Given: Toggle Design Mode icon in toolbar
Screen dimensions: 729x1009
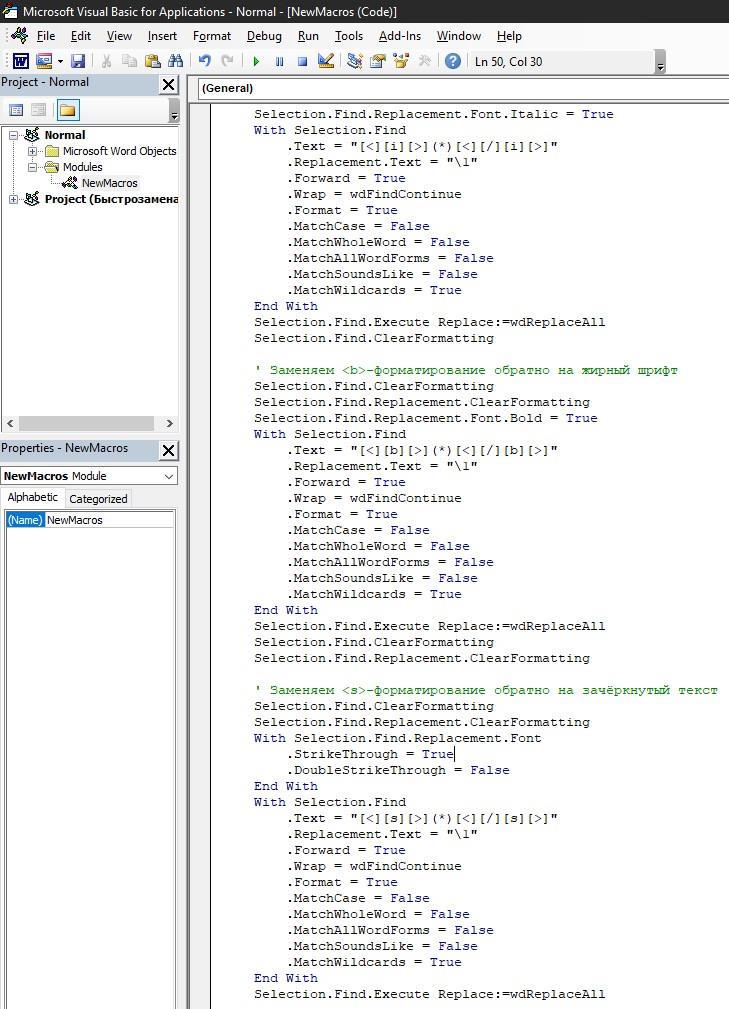Looking at the screenshot, I should 325,61.
